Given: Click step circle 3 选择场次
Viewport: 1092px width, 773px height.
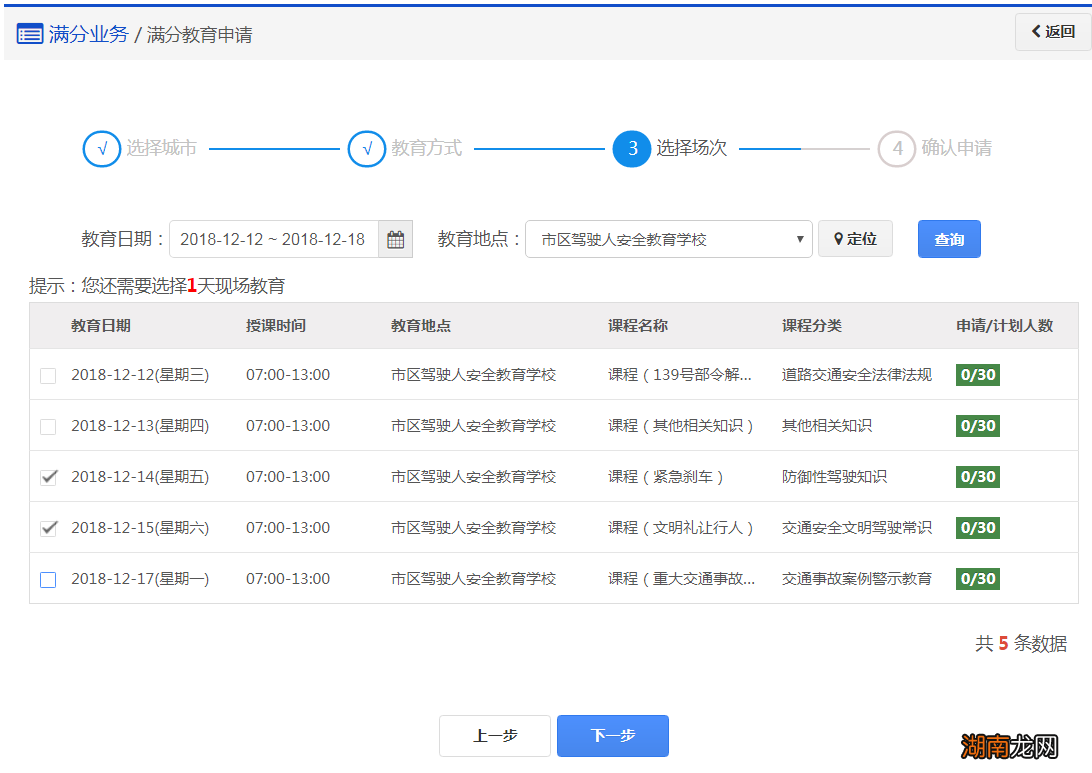Looking at the screenshot, I should (x=631, y=148).
